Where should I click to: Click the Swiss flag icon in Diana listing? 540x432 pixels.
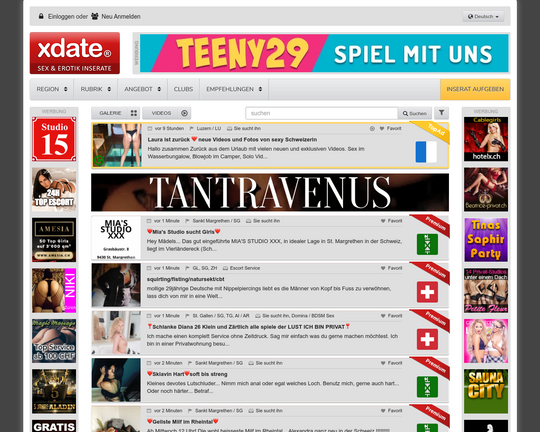point(427,339)
